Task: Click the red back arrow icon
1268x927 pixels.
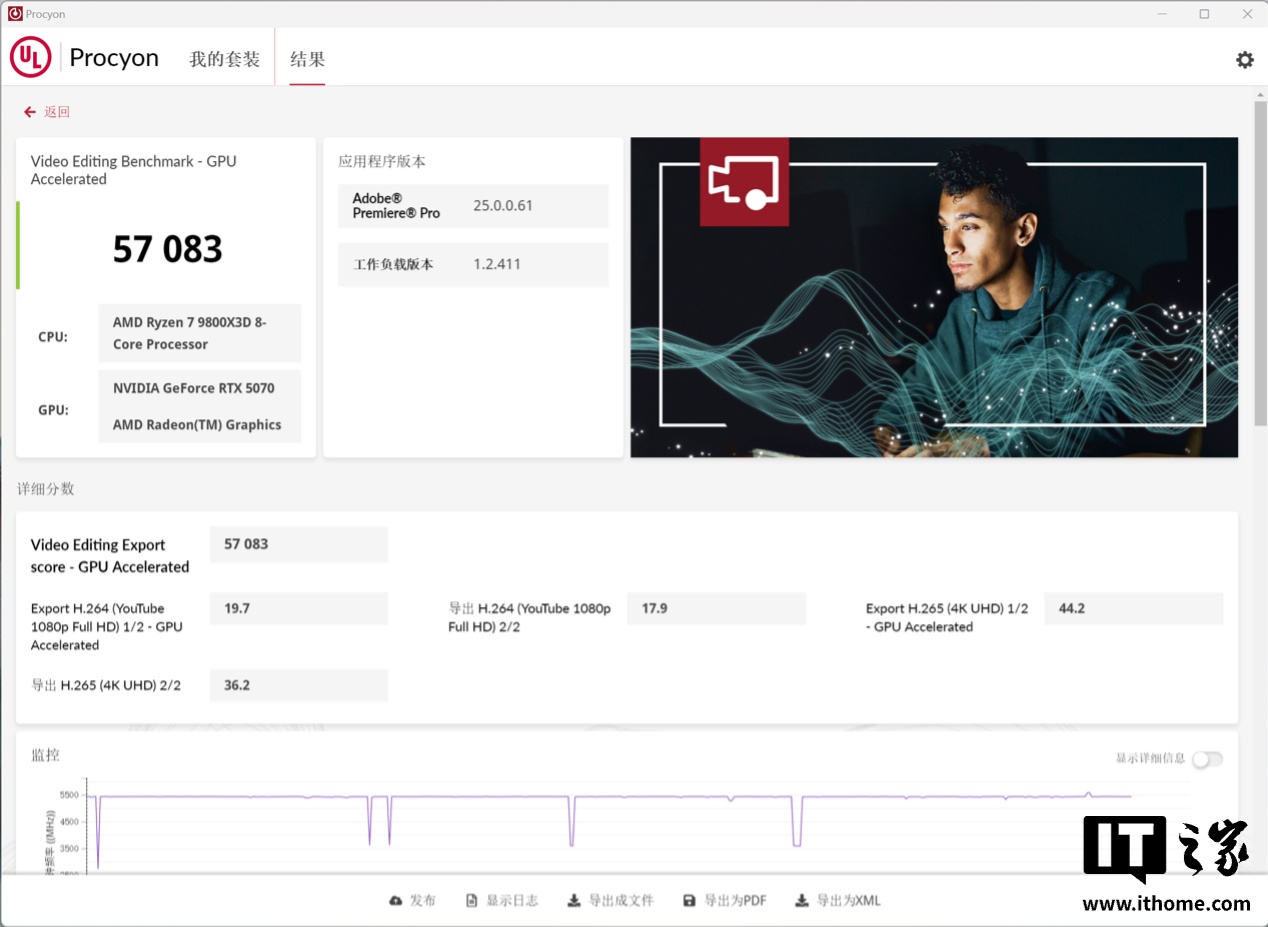Action: pyautogui.click(x=30, y=112)
